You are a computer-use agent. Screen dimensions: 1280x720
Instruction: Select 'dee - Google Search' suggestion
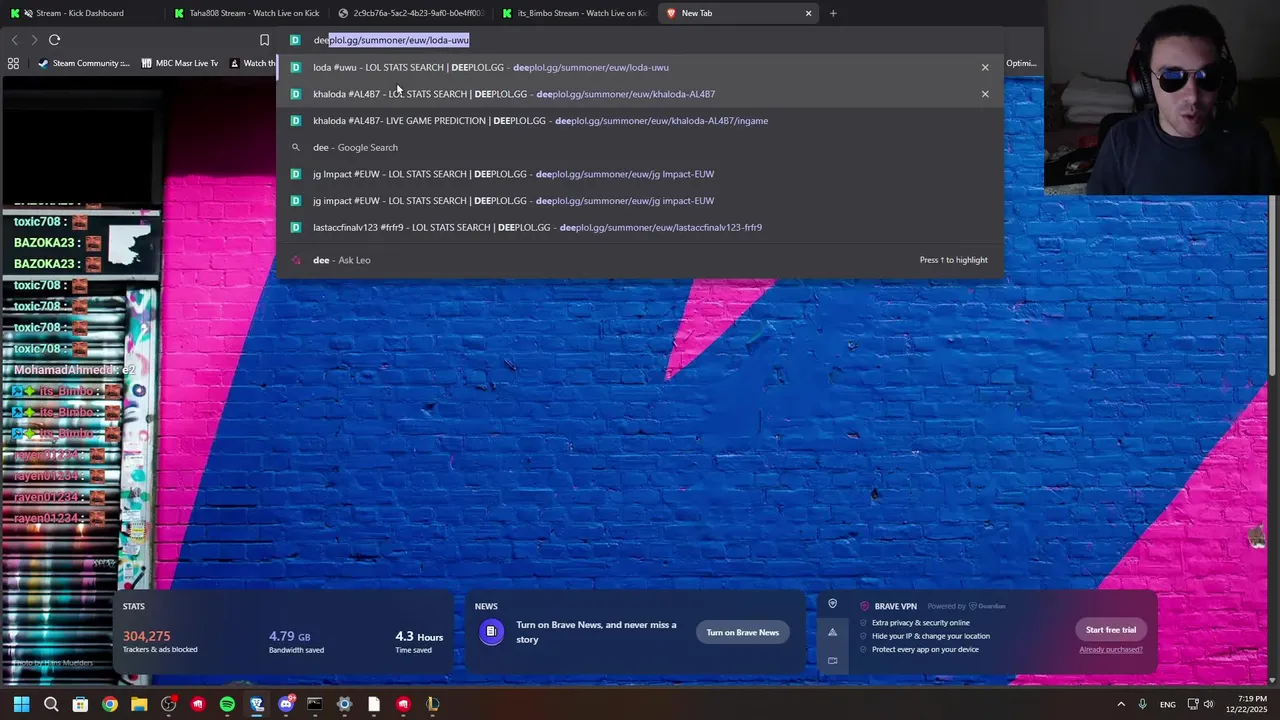click(x=640, y=147)
